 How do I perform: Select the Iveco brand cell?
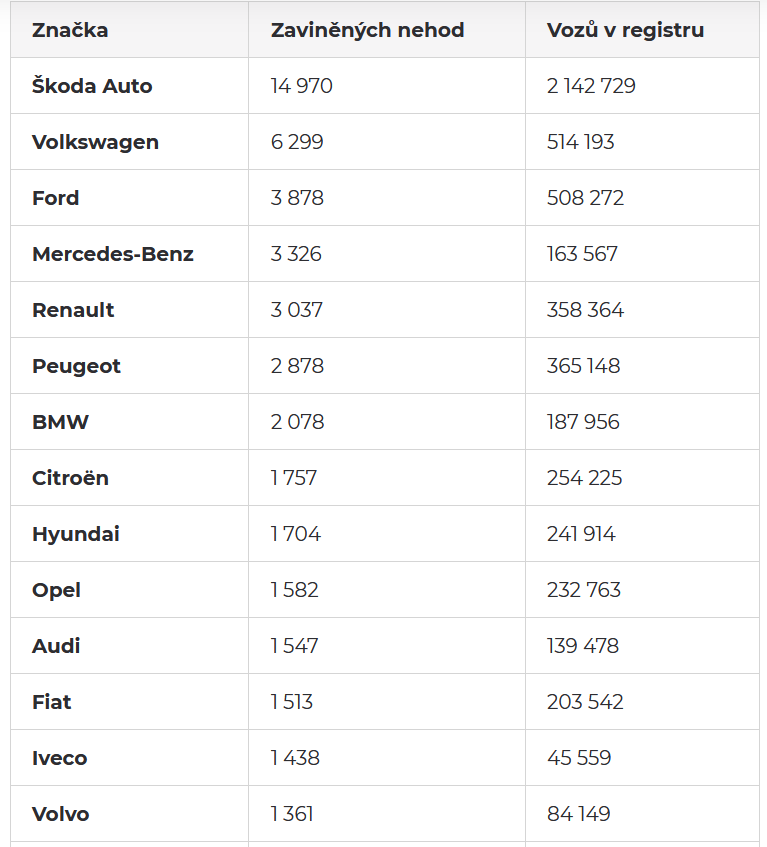(60, 758)
